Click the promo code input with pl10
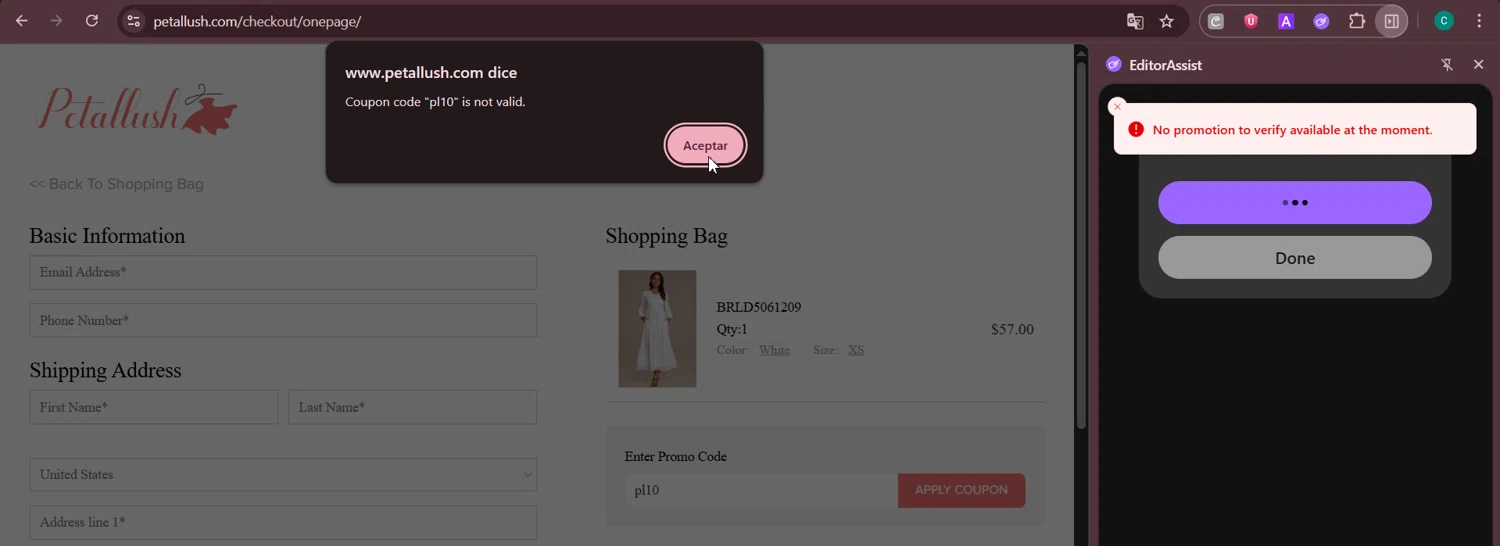This screenshot has height=546, width=1500. 761,490
